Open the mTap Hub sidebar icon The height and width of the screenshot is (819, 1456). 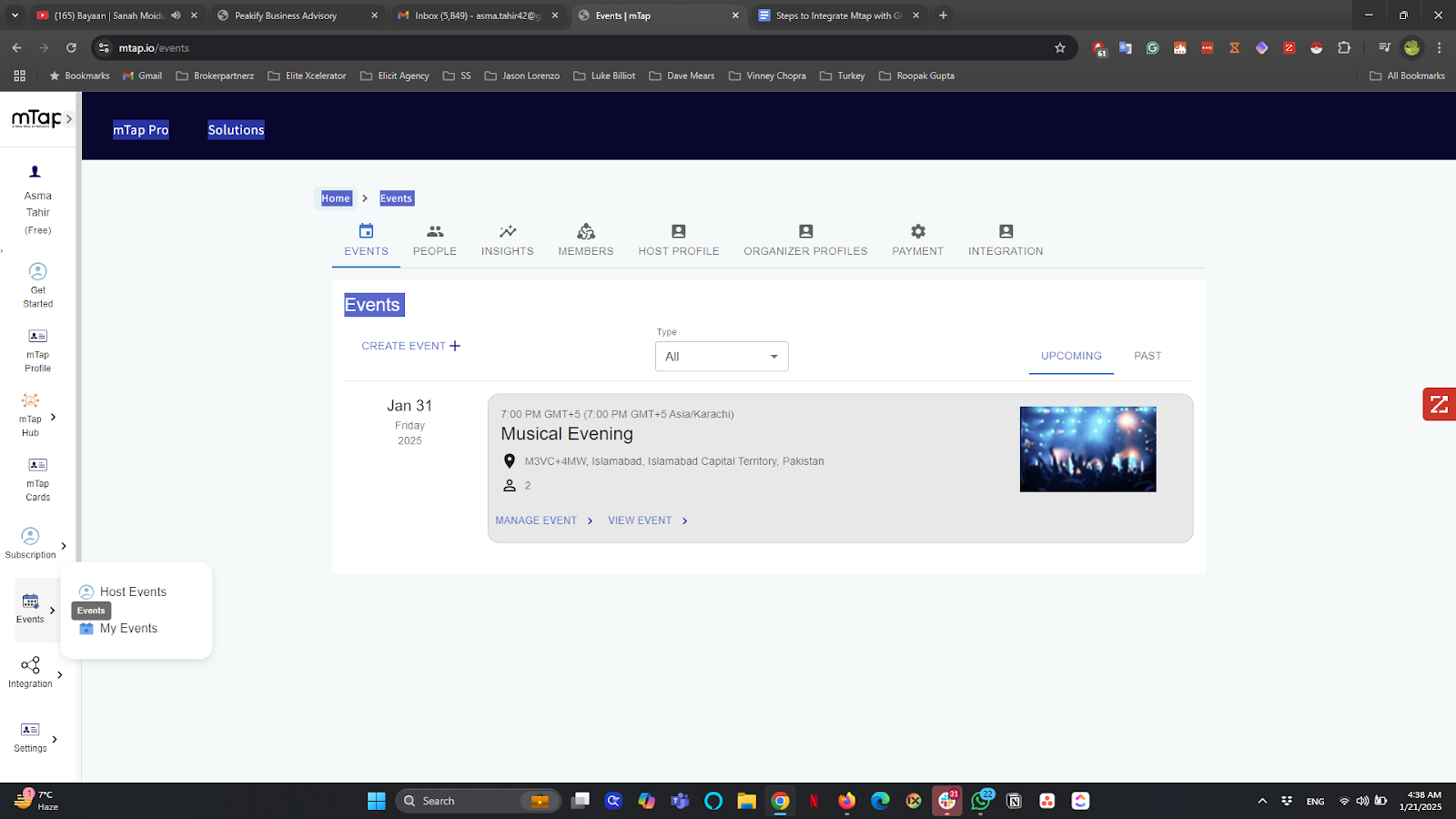click(30, 402)
